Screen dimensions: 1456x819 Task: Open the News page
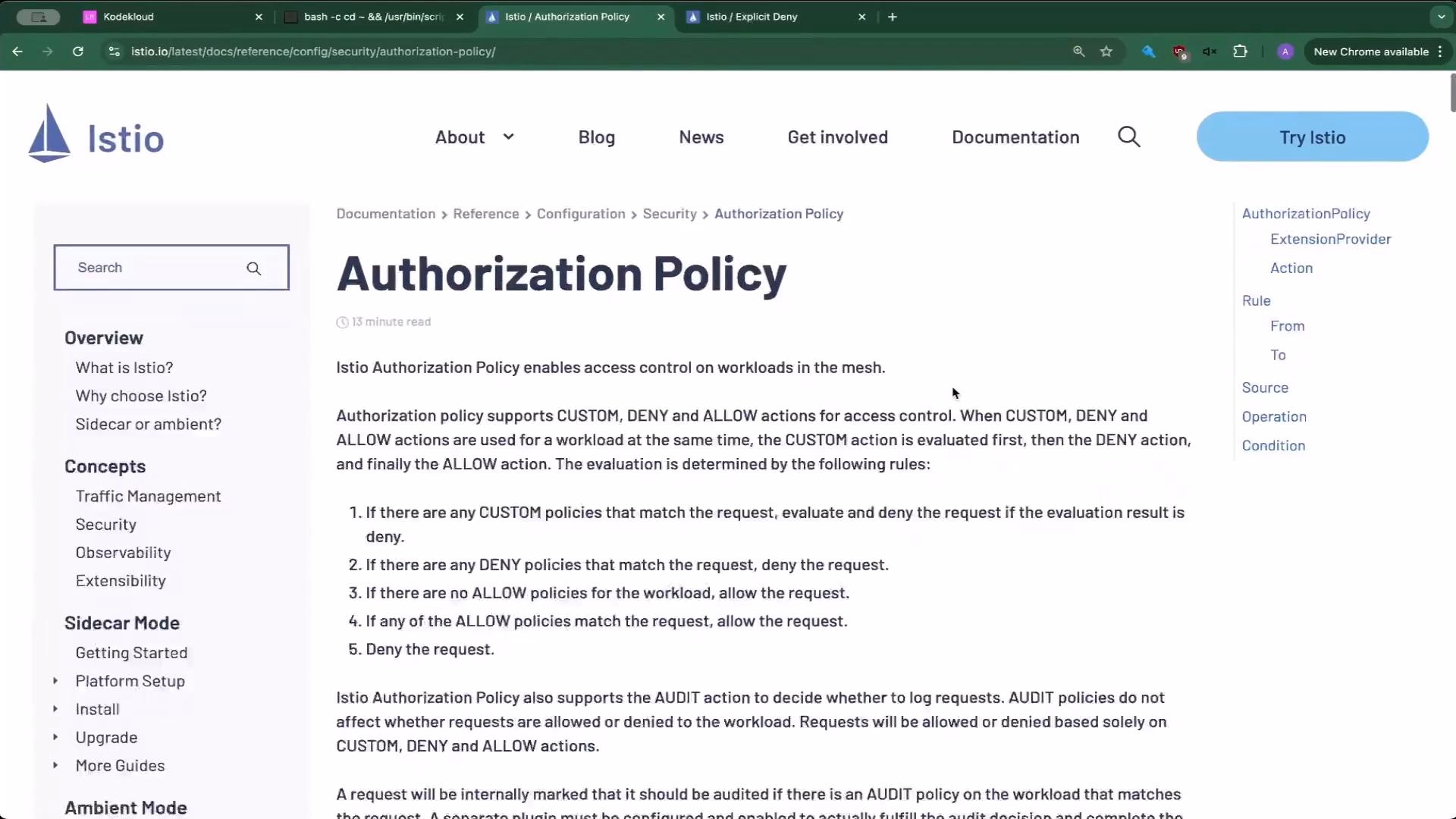[x=701, y=137]
